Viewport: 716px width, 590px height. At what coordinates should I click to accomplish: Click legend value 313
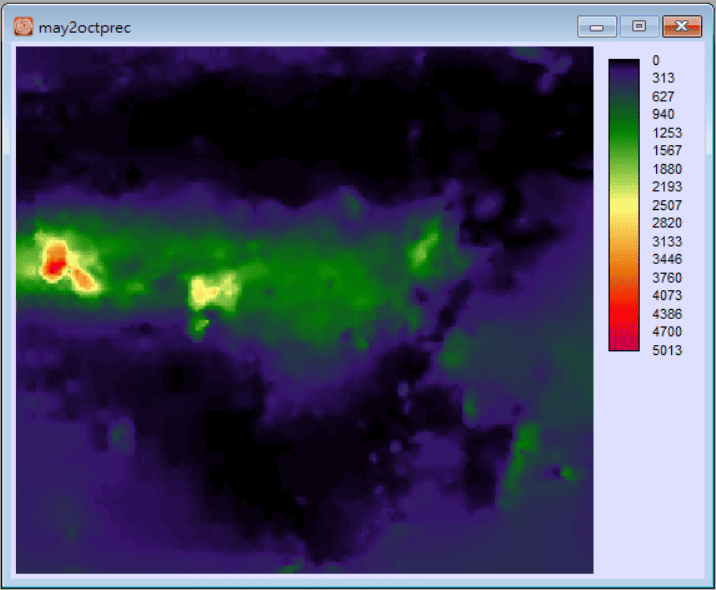pyautogui.click(x=663, y=78)
